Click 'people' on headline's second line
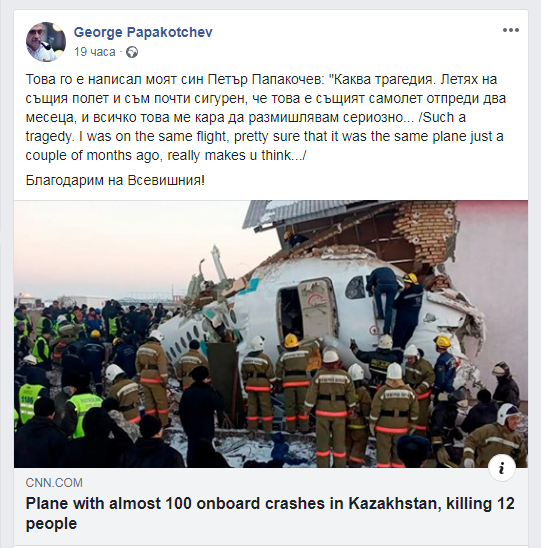This screenshot has width=541, height=548. point(51,524)
